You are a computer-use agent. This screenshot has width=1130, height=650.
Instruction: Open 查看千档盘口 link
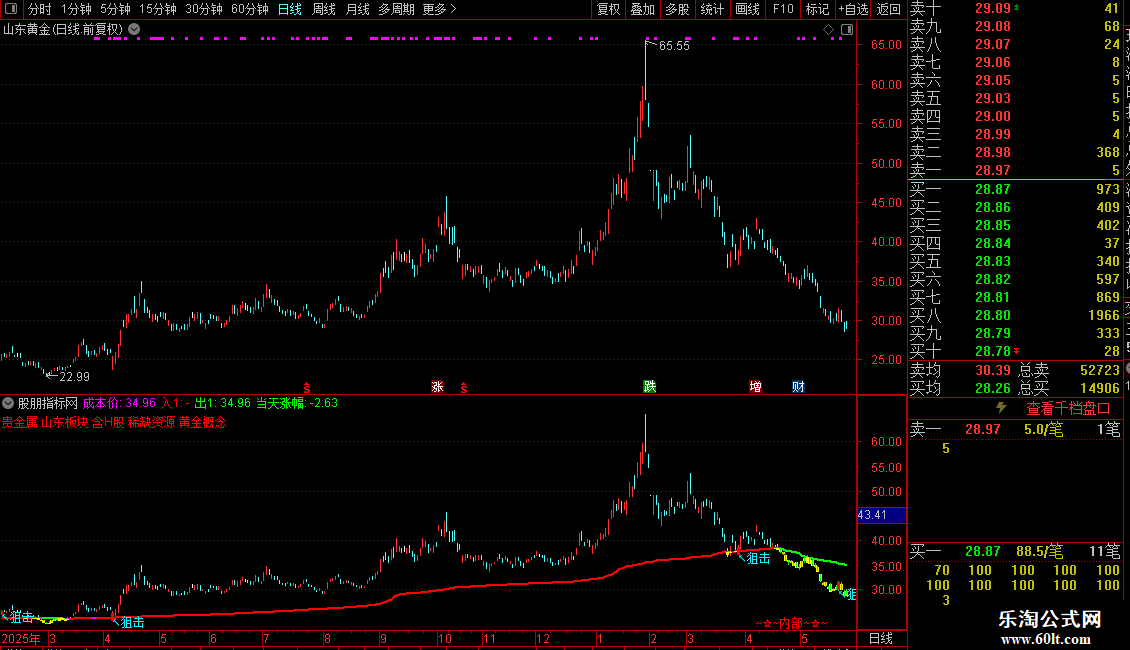tap(1068, 409)
